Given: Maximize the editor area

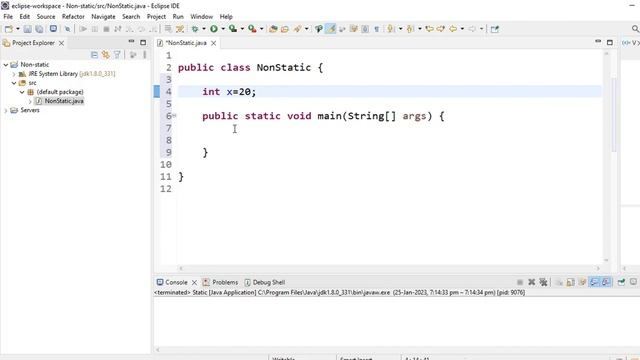Looking at the screenshot, I should tap(610, 42).
